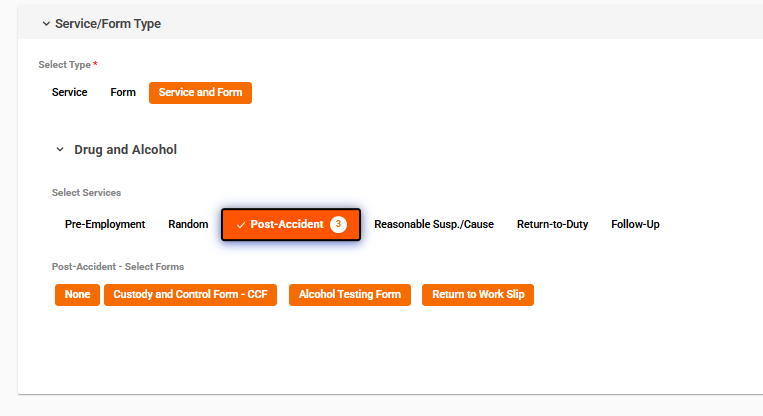
Task: Choose the Service and Form type
Action: (x=200, y=93)
